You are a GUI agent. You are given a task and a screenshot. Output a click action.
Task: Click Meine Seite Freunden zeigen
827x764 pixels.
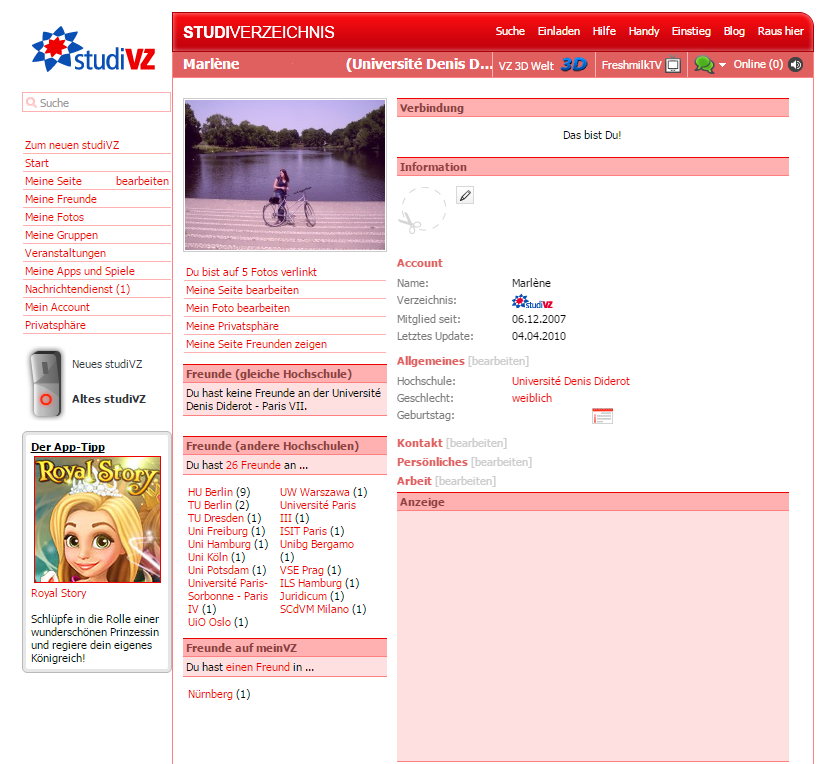tap(256, 344)
